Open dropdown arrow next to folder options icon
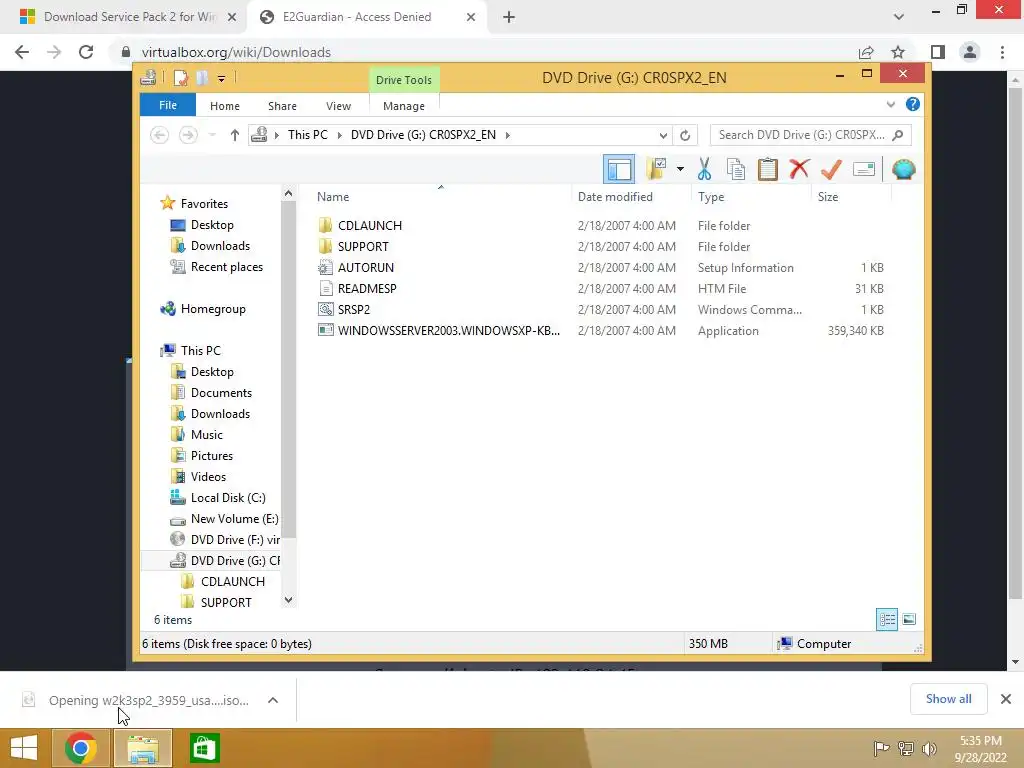This screenshot has width=1024, height=768. pos(680,169)
